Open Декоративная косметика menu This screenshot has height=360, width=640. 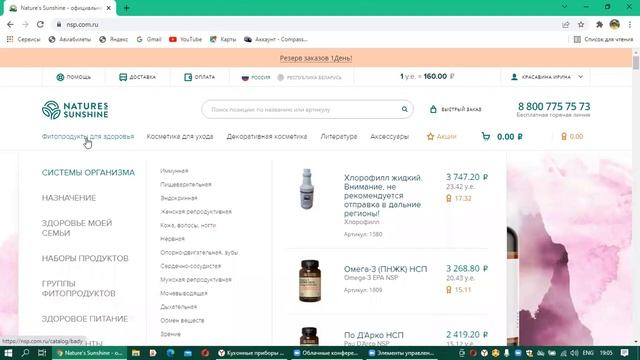(x=267, y=136)
